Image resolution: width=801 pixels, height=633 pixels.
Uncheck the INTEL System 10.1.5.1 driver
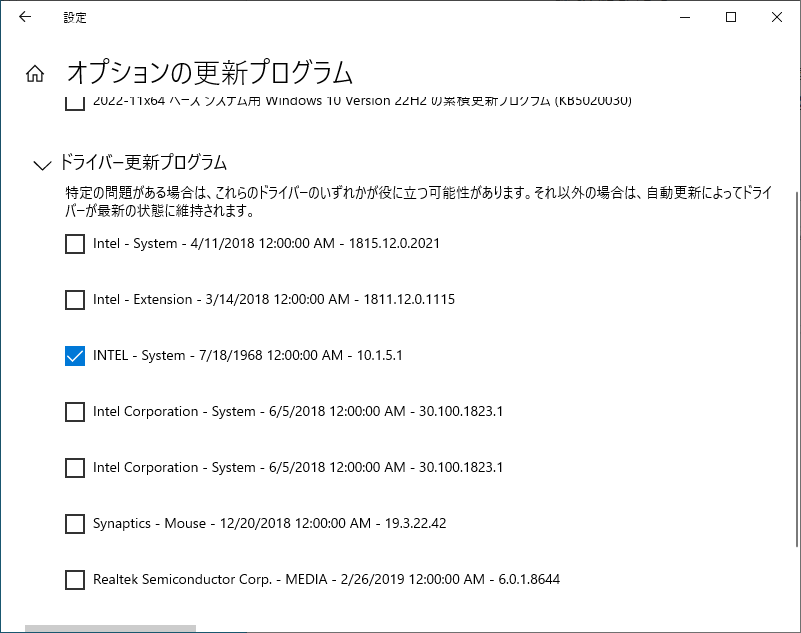(75, 356)
